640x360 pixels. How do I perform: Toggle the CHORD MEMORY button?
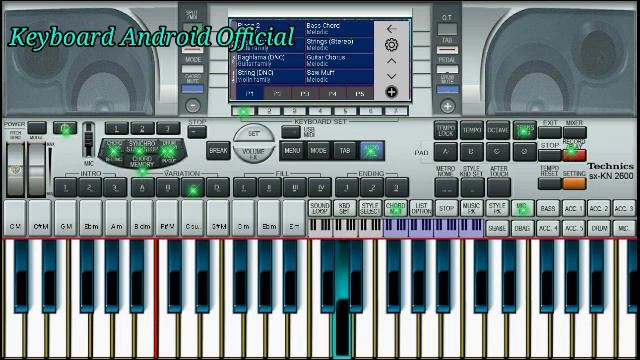click(x=142, y=162)
